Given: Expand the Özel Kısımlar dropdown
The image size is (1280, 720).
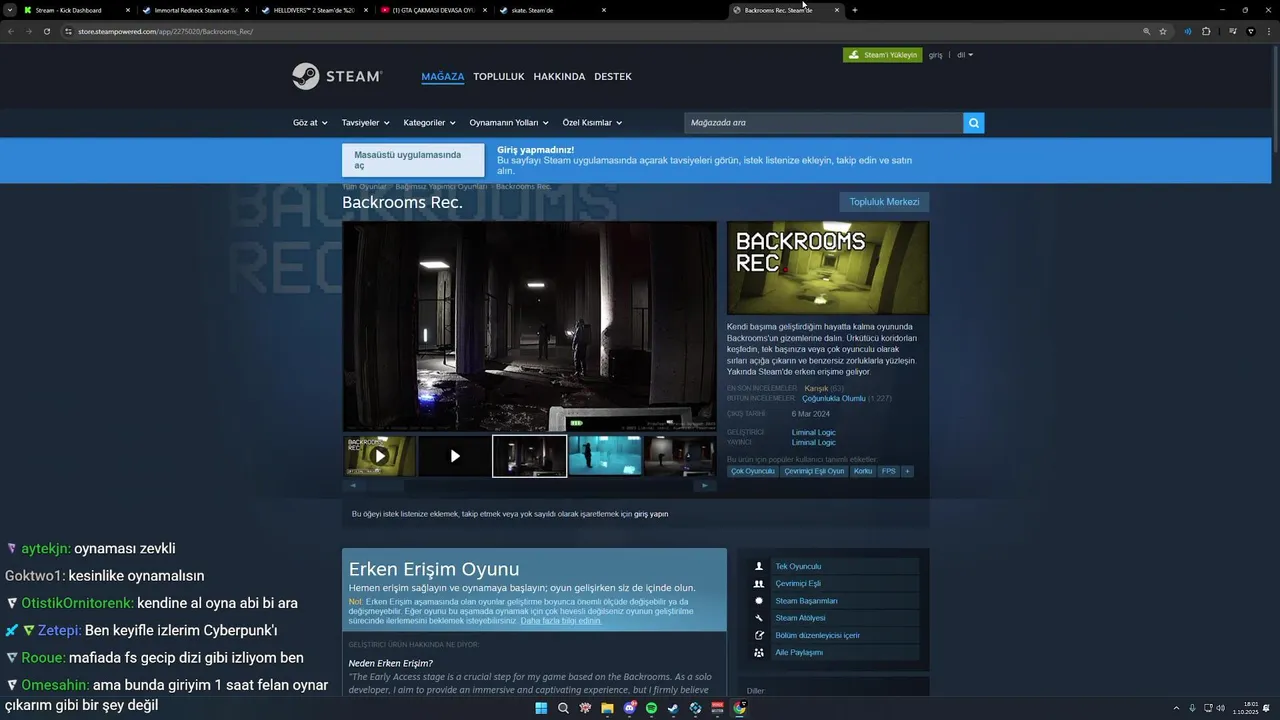Looking at the screenshot, I should [592, 123].
